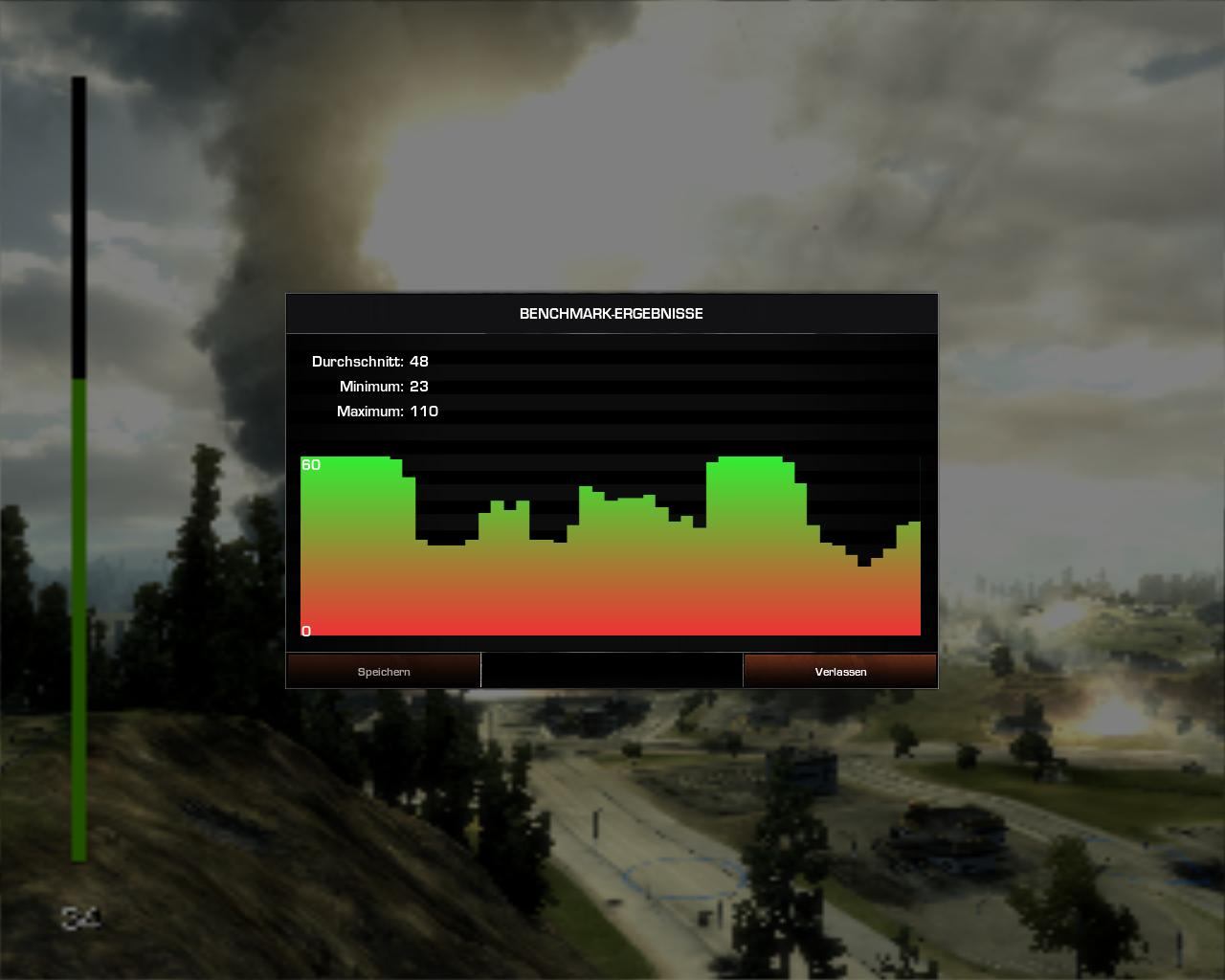Image resolution: width=1225 pixels, height=980 pixels.
Task: Select the Minimum: 23 result text
Action: click(x=384, y=387)
